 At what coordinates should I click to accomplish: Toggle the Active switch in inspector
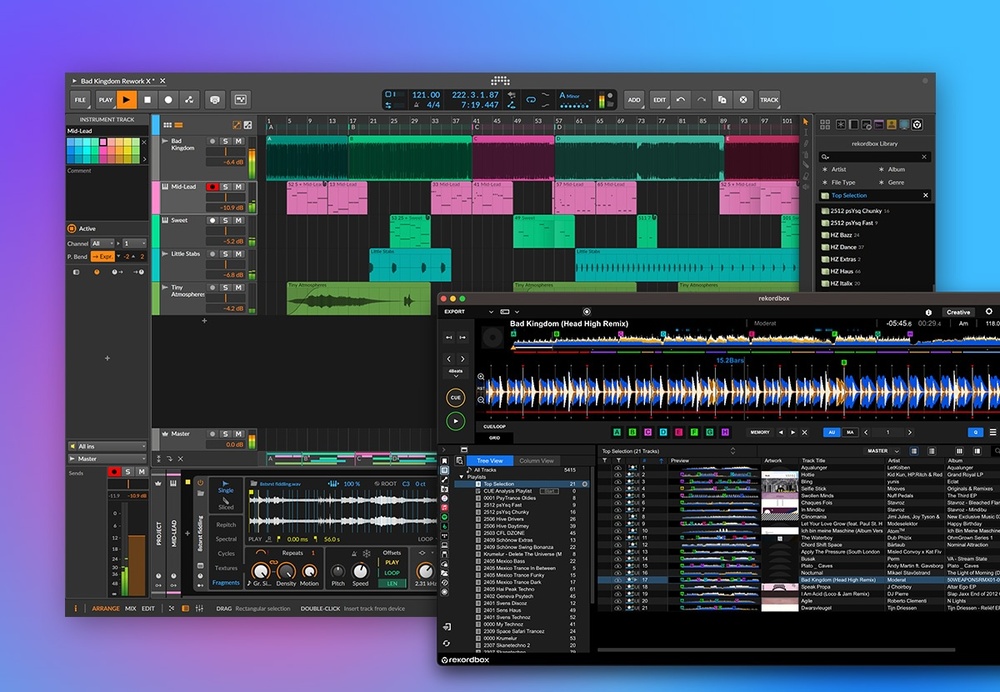(x=71, y=228)
